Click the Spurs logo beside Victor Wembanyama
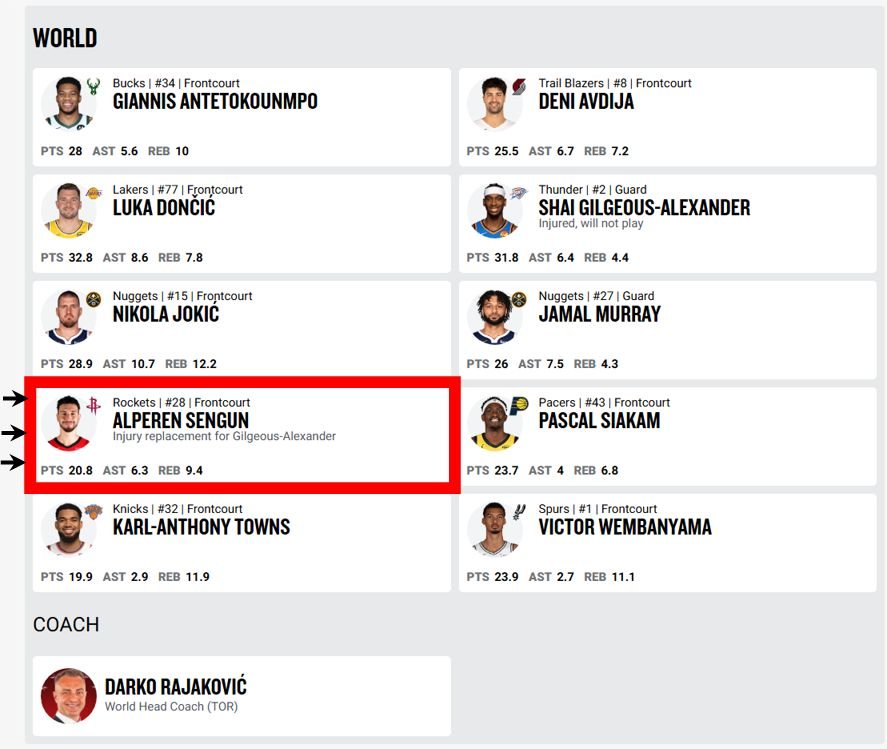 (x=519, y=512)
